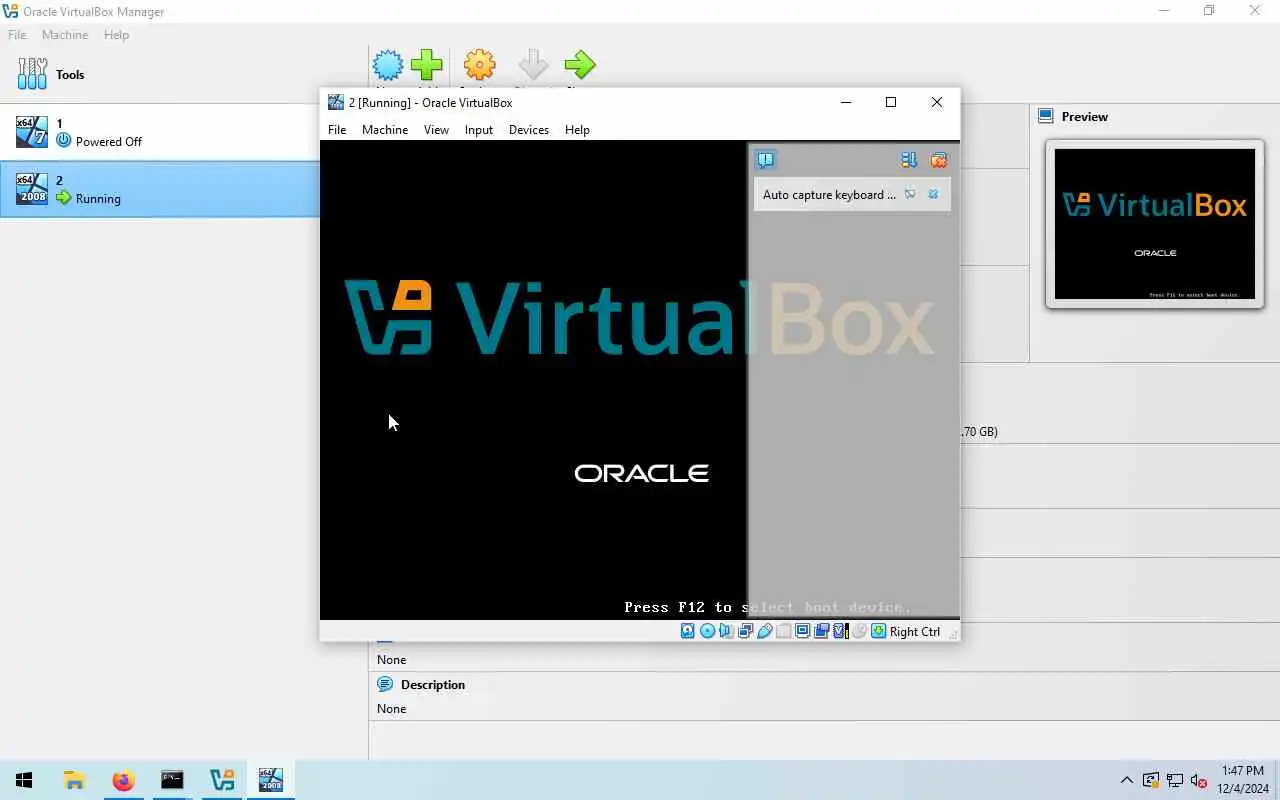Click the VM window title bar icon

tap(336, 102)
